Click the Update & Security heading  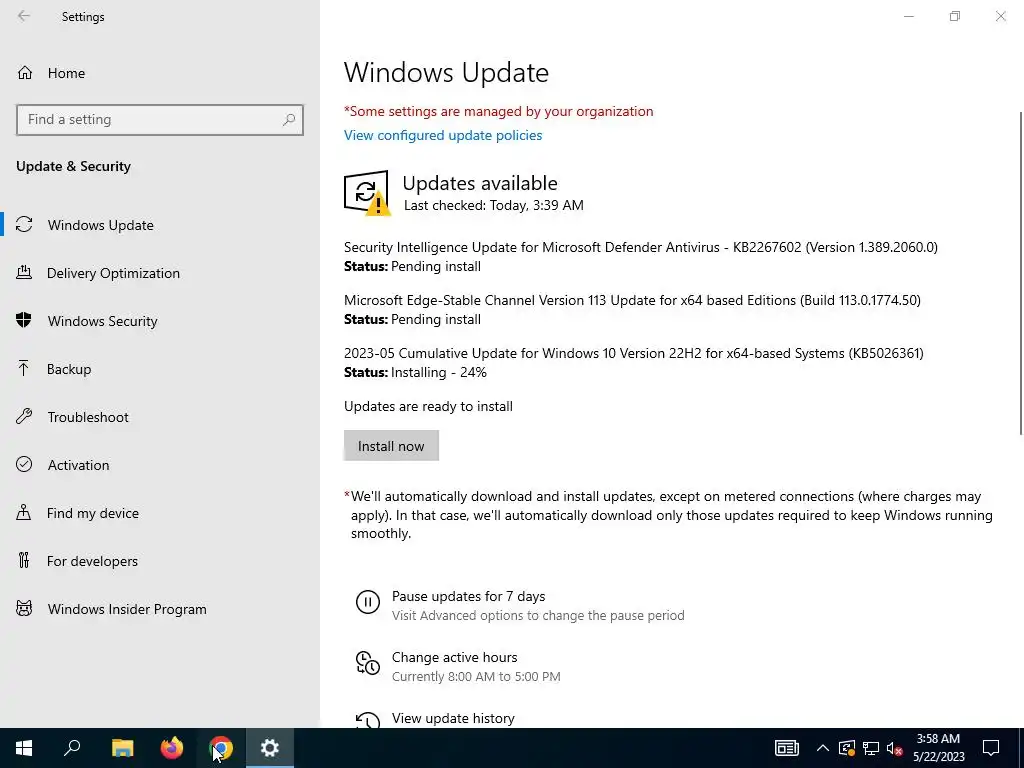tap(73, 167)
